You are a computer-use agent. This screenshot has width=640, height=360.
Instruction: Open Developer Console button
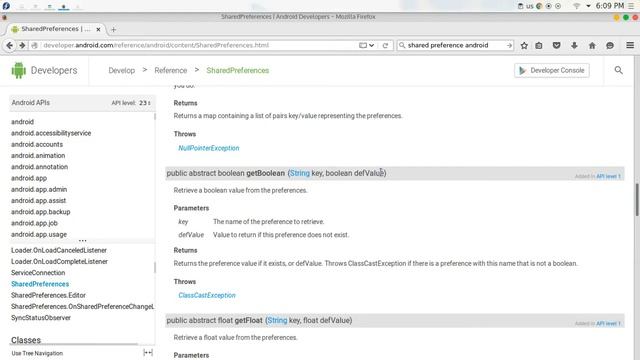tap(551, 70)
